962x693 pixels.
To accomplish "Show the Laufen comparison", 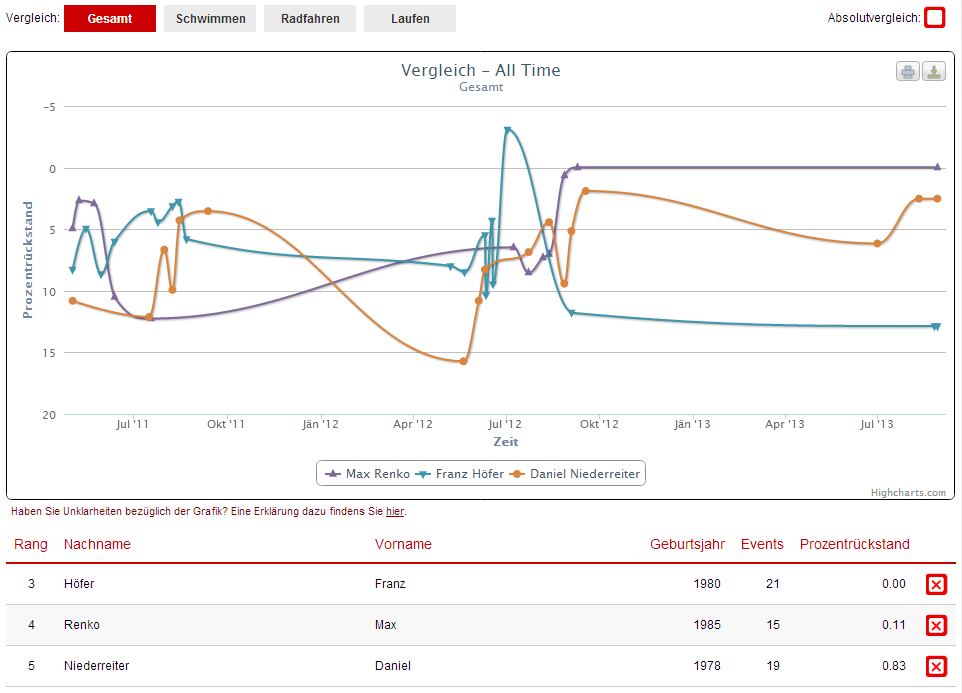I will click(x=410, y=19).
